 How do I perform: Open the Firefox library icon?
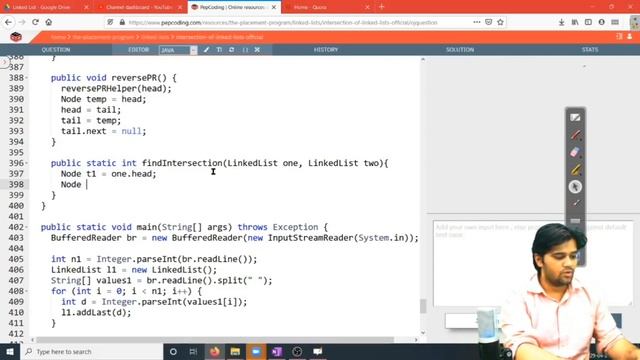tap(575, 22)
